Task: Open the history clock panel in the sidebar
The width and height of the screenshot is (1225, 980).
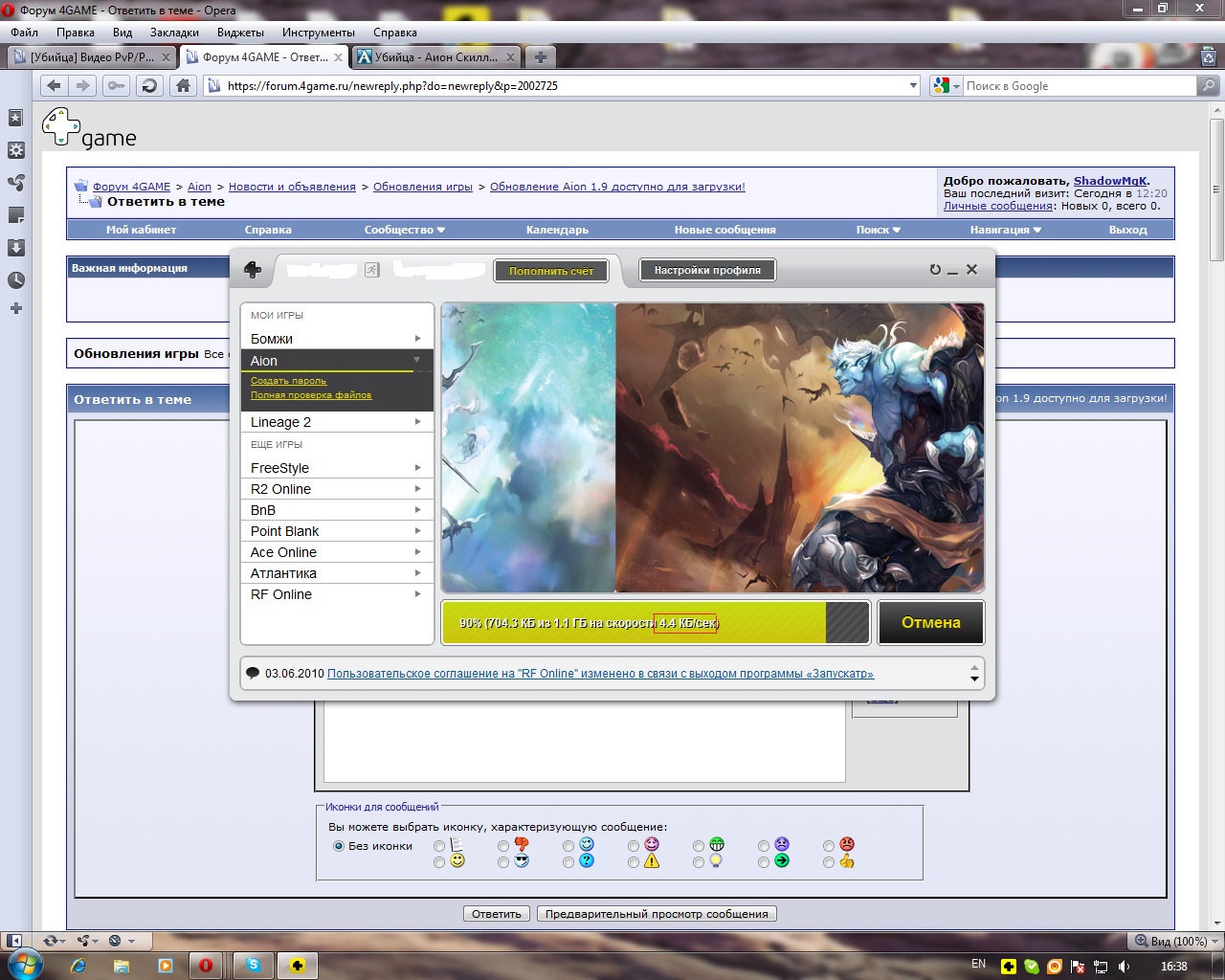Action: tap(15, 280)
